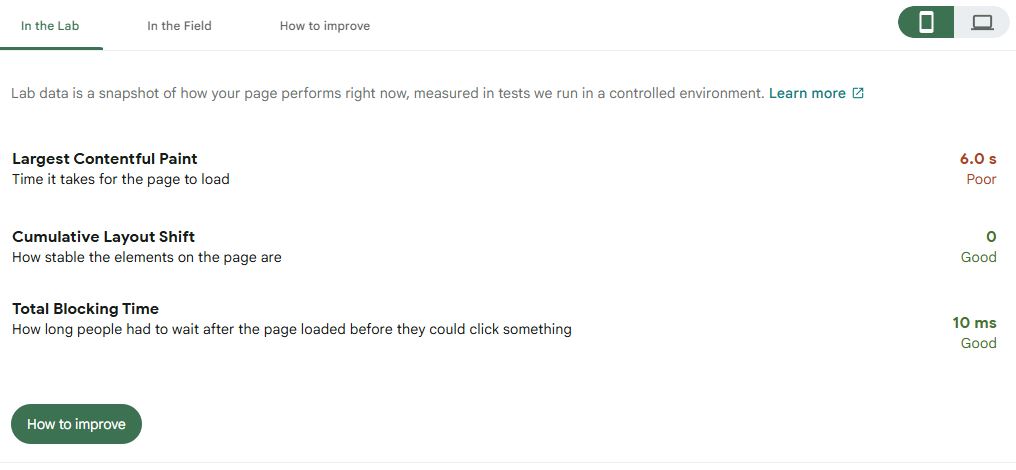Click the layout shift score of 0
This screenshot has width=1016, height=470.
pos(991,237)
